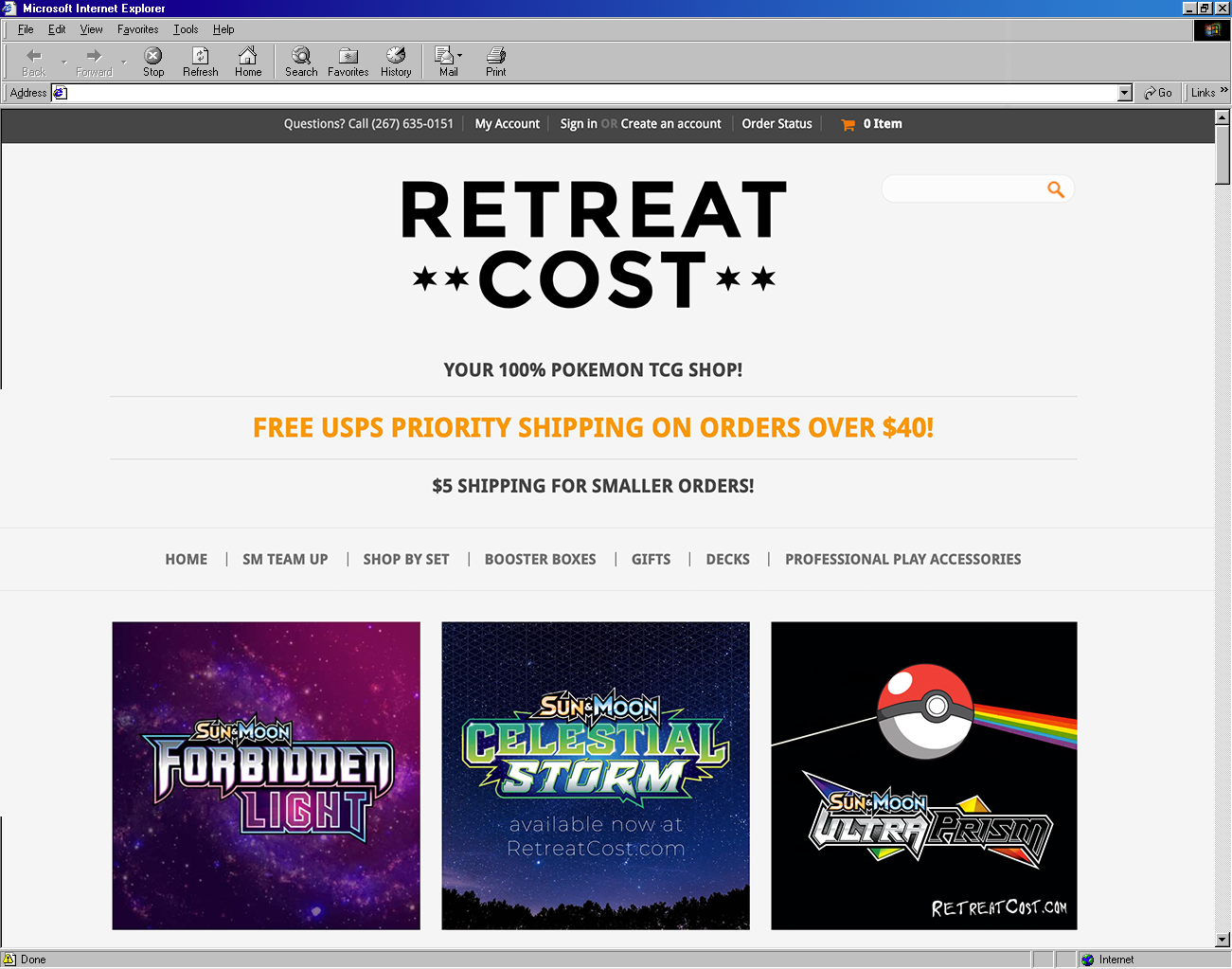
Task: Open the shopping cart icon
Action: point(848,124)
